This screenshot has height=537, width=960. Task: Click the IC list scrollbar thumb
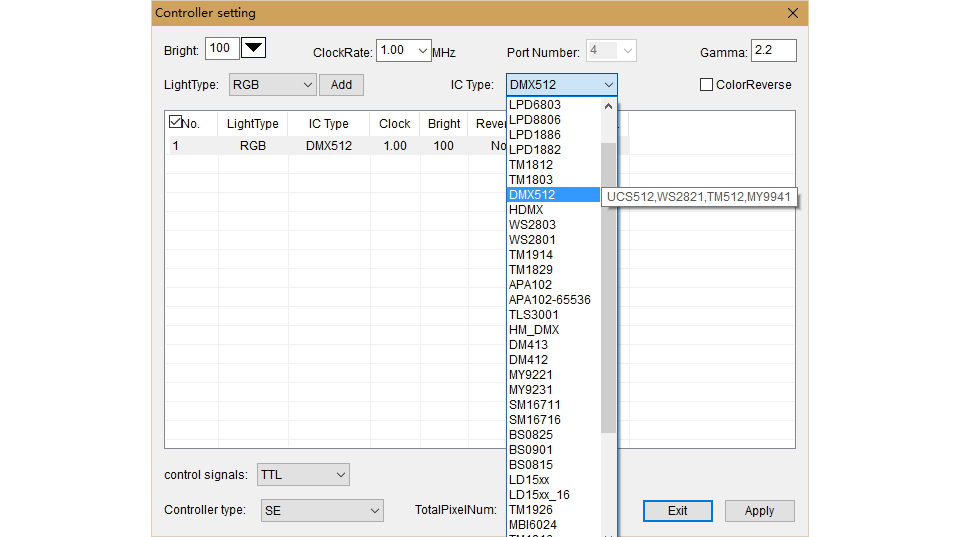tap(608, 288)
